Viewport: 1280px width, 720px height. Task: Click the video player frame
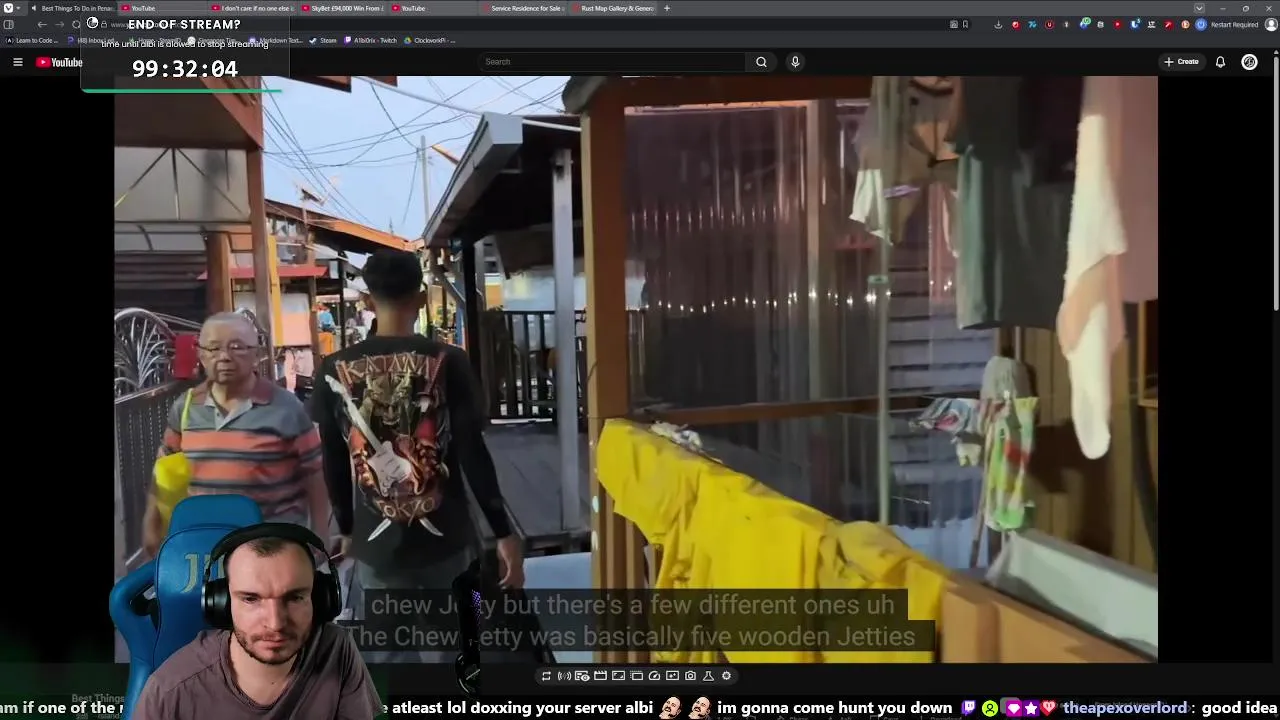coord(636,370)
